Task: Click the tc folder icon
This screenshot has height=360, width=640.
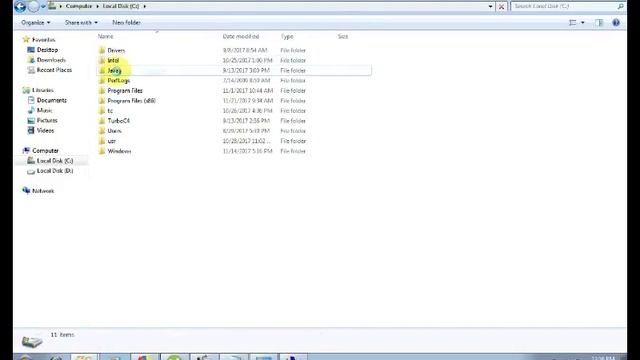Action: click(102, 111)
